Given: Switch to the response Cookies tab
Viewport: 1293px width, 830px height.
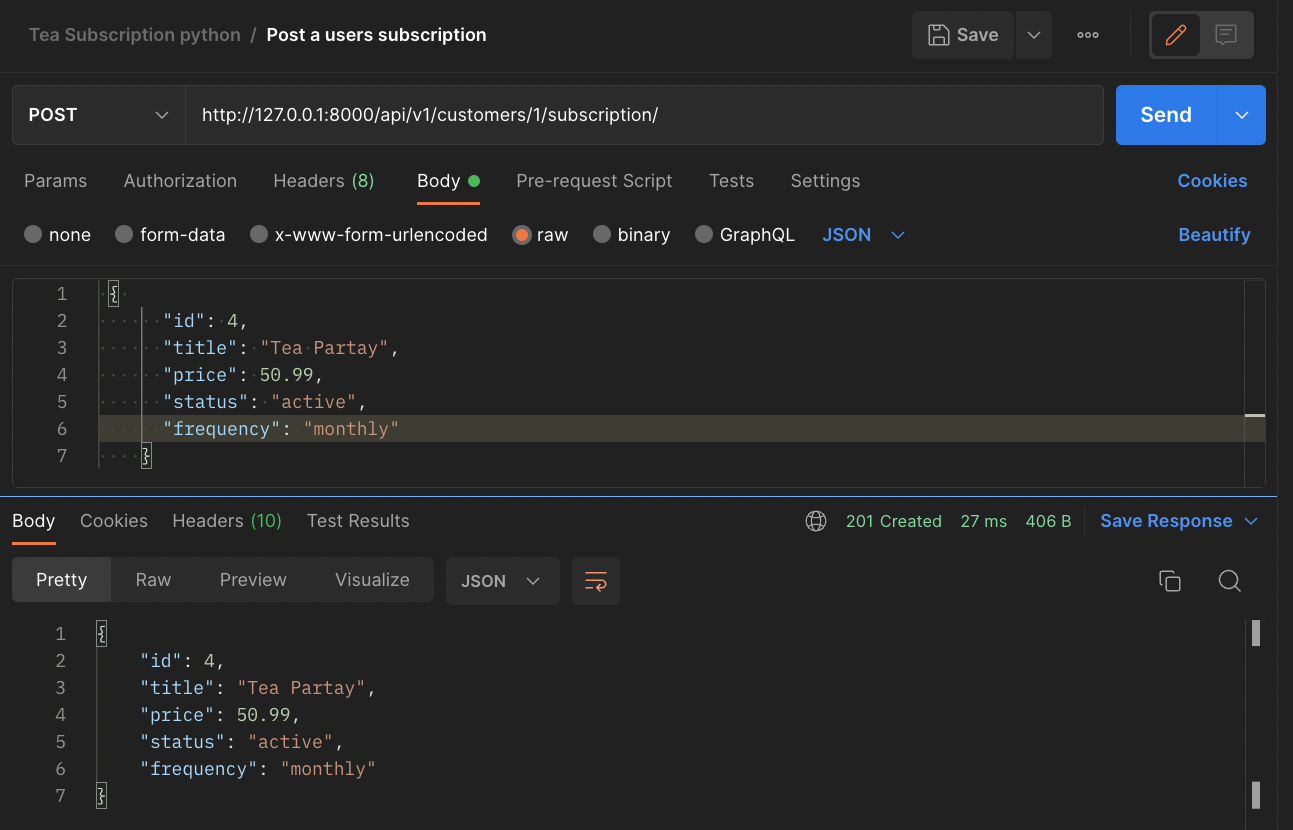Looking at the screenshot, I should [x=114, y=521].
